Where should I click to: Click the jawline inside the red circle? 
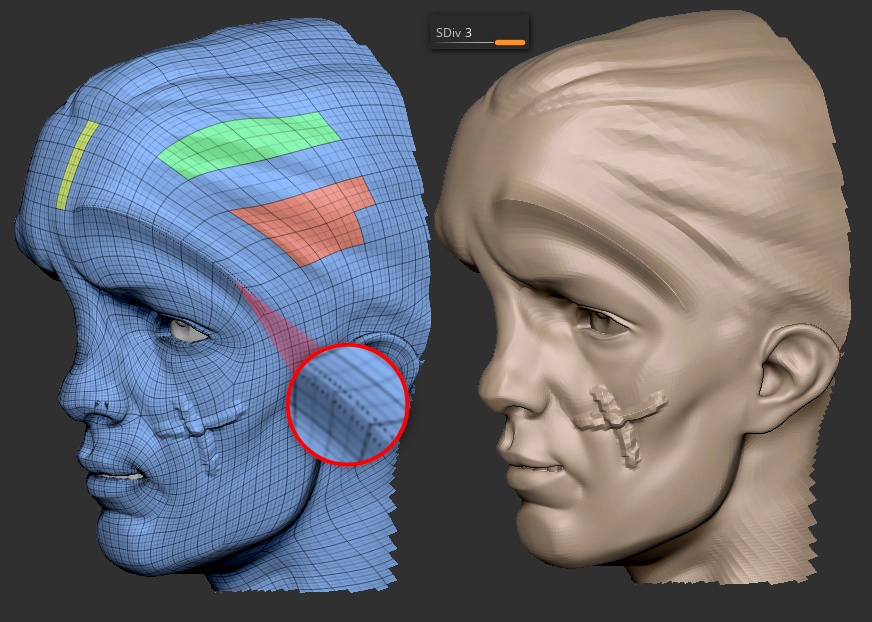(x=350, y=400)
